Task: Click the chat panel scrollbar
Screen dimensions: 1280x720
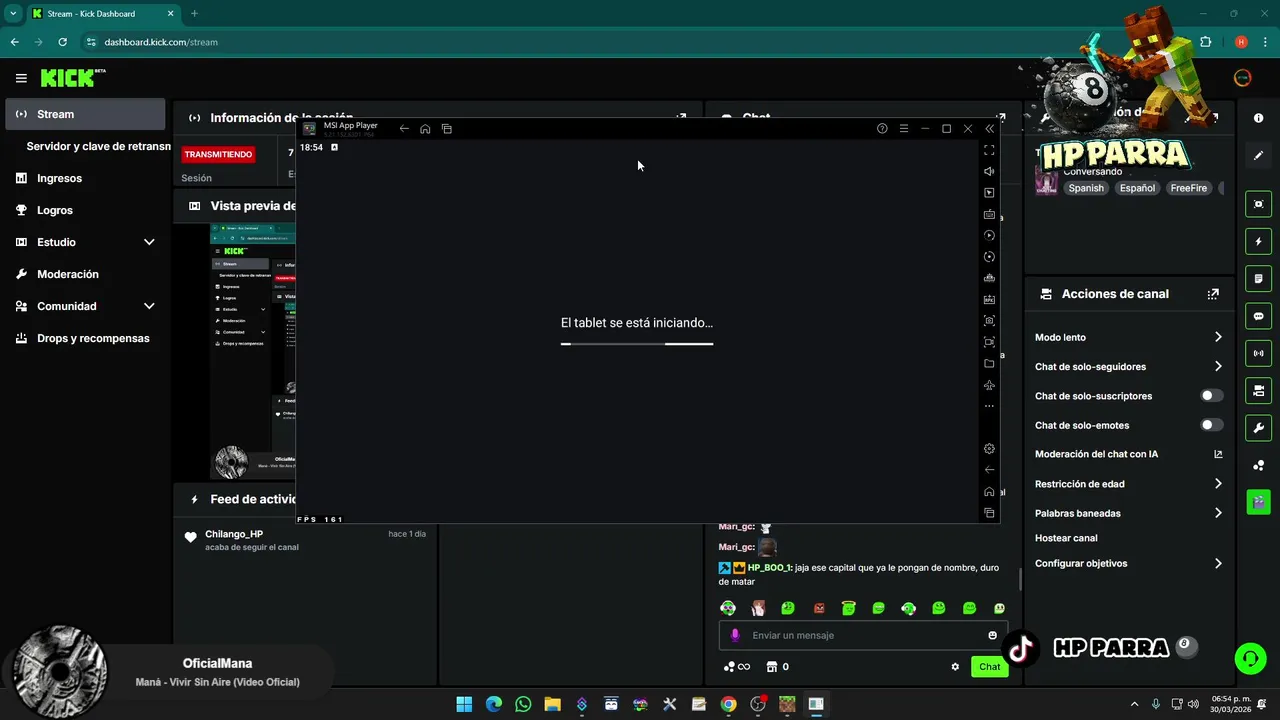Action: (x=1020, y=580)
